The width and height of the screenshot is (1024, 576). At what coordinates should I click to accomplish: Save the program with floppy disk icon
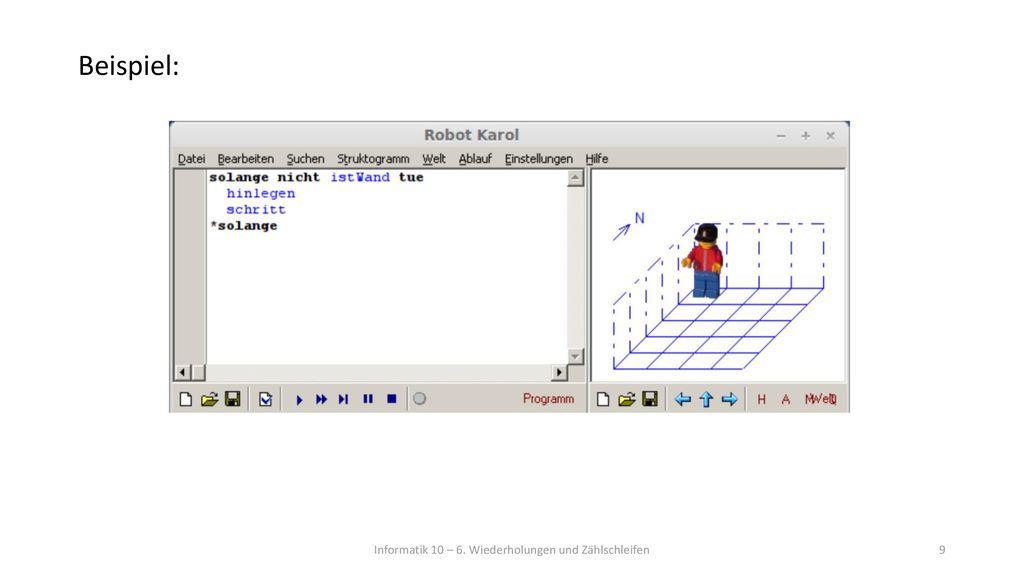[232, 399]
